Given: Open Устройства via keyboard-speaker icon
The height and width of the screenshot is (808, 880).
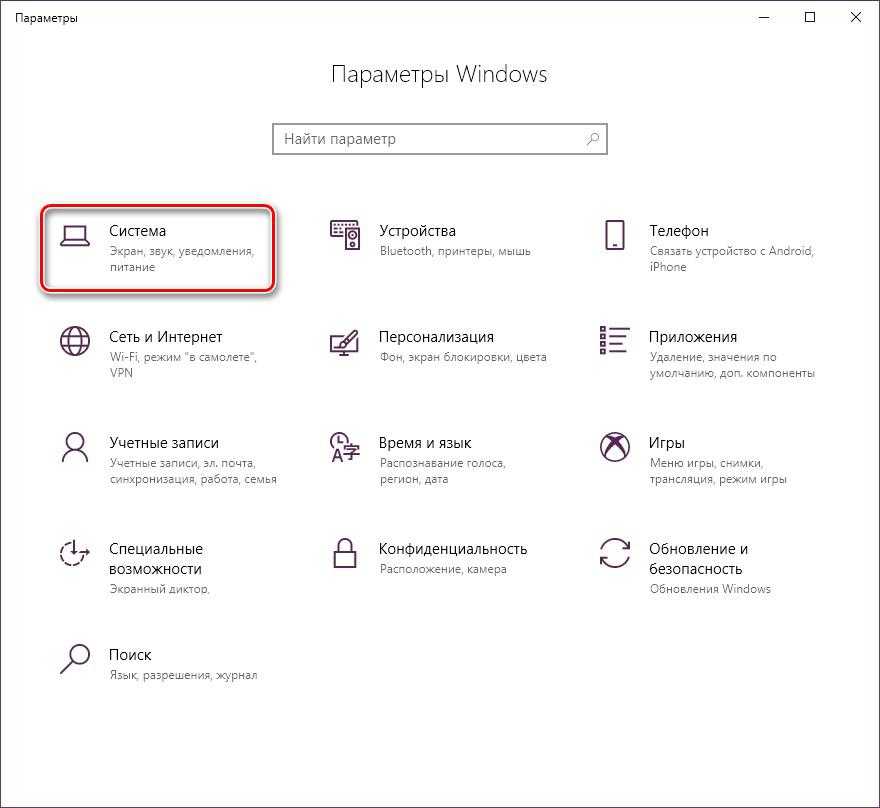Looking at the screenshot, I should 344,236.
